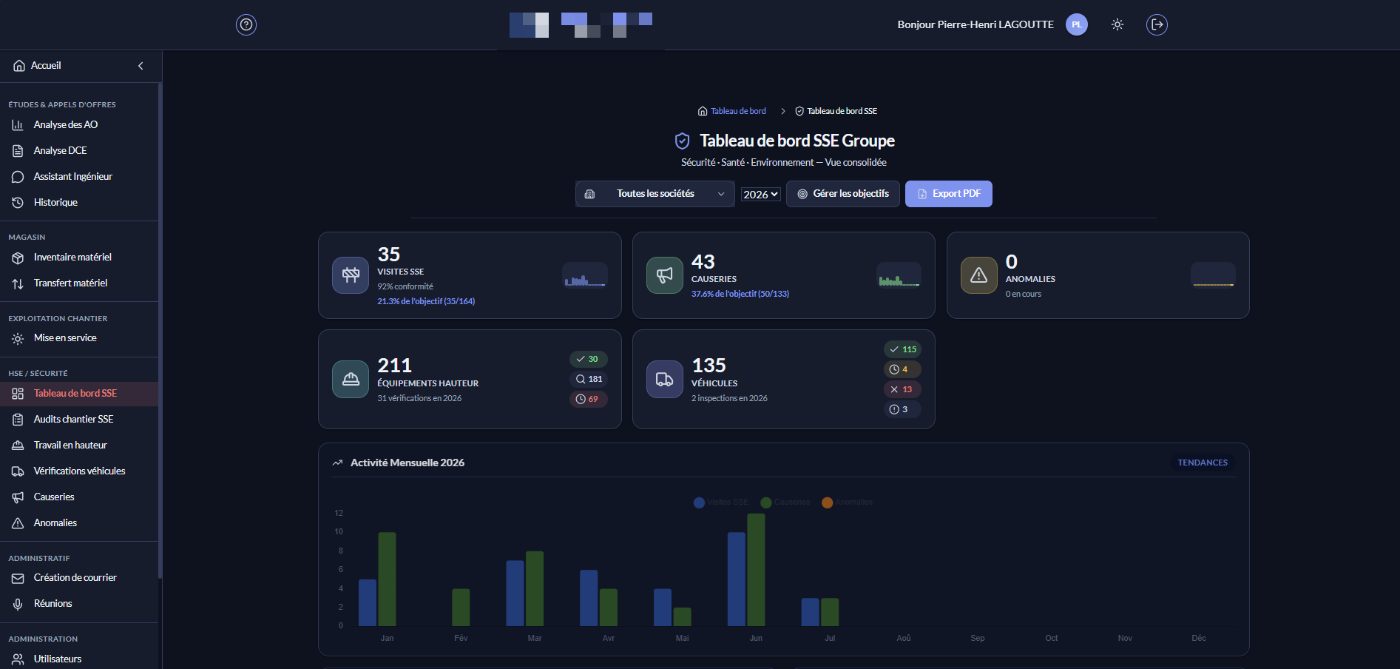Screen dimensions: 1400x669
Task: Click the Équipements hauteur helmet icon
Action: (351, 379)
